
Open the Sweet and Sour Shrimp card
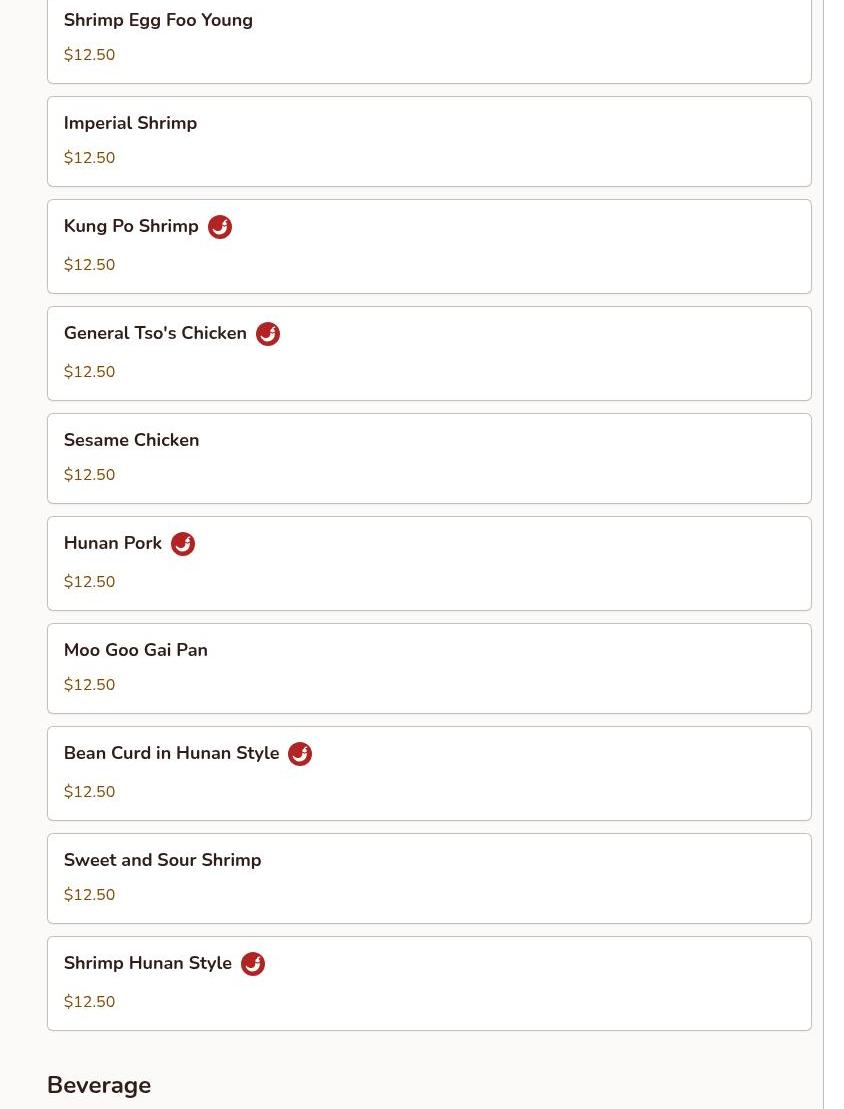(x=429, y=878)
